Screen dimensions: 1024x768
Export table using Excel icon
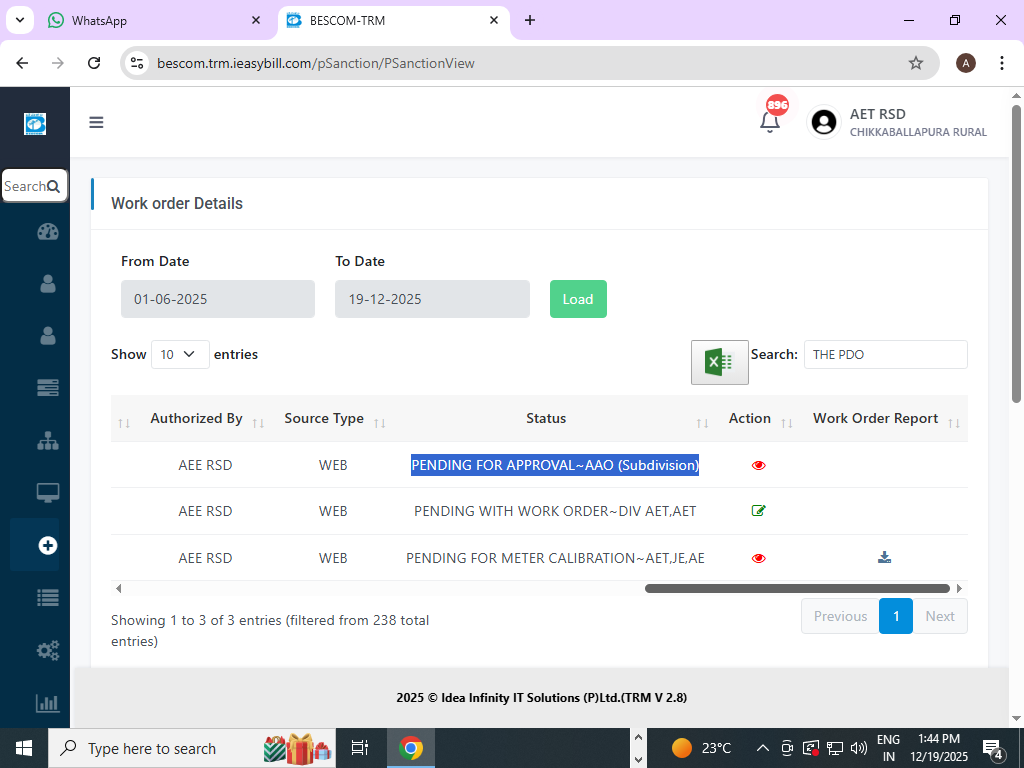[720, 362]
